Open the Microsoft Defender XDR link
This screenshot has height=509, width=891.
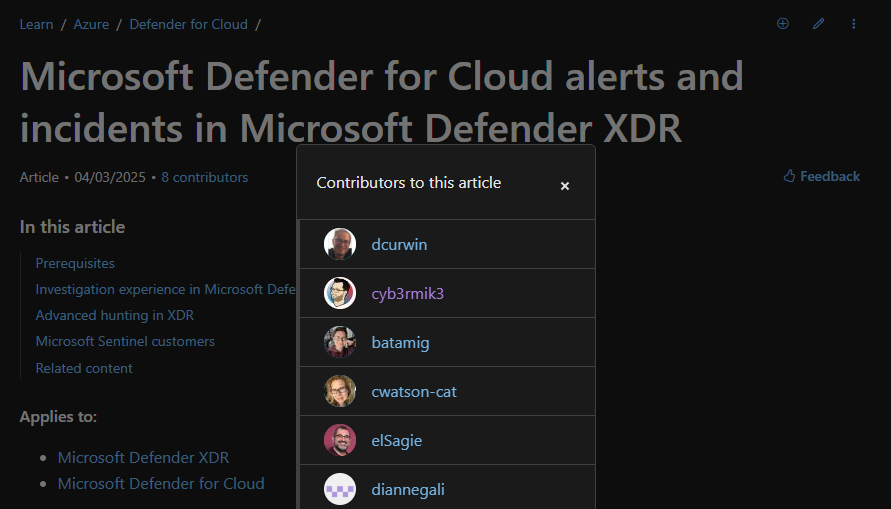point(143,457)
